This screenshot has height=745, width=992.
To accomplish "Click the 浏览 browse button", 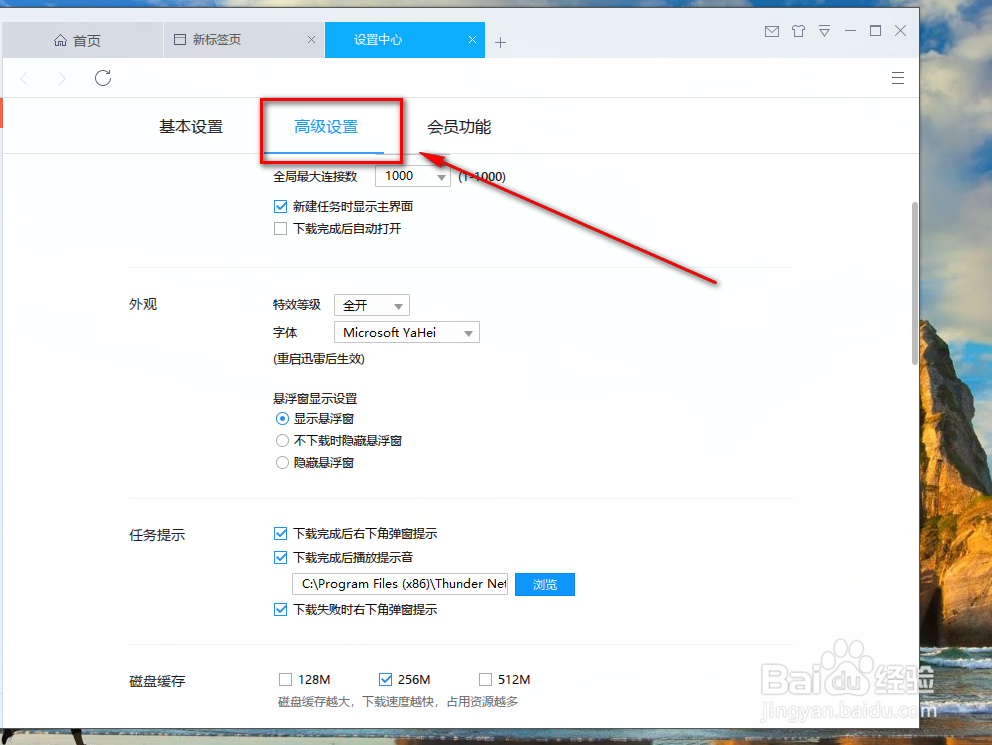I will point(544,584).
